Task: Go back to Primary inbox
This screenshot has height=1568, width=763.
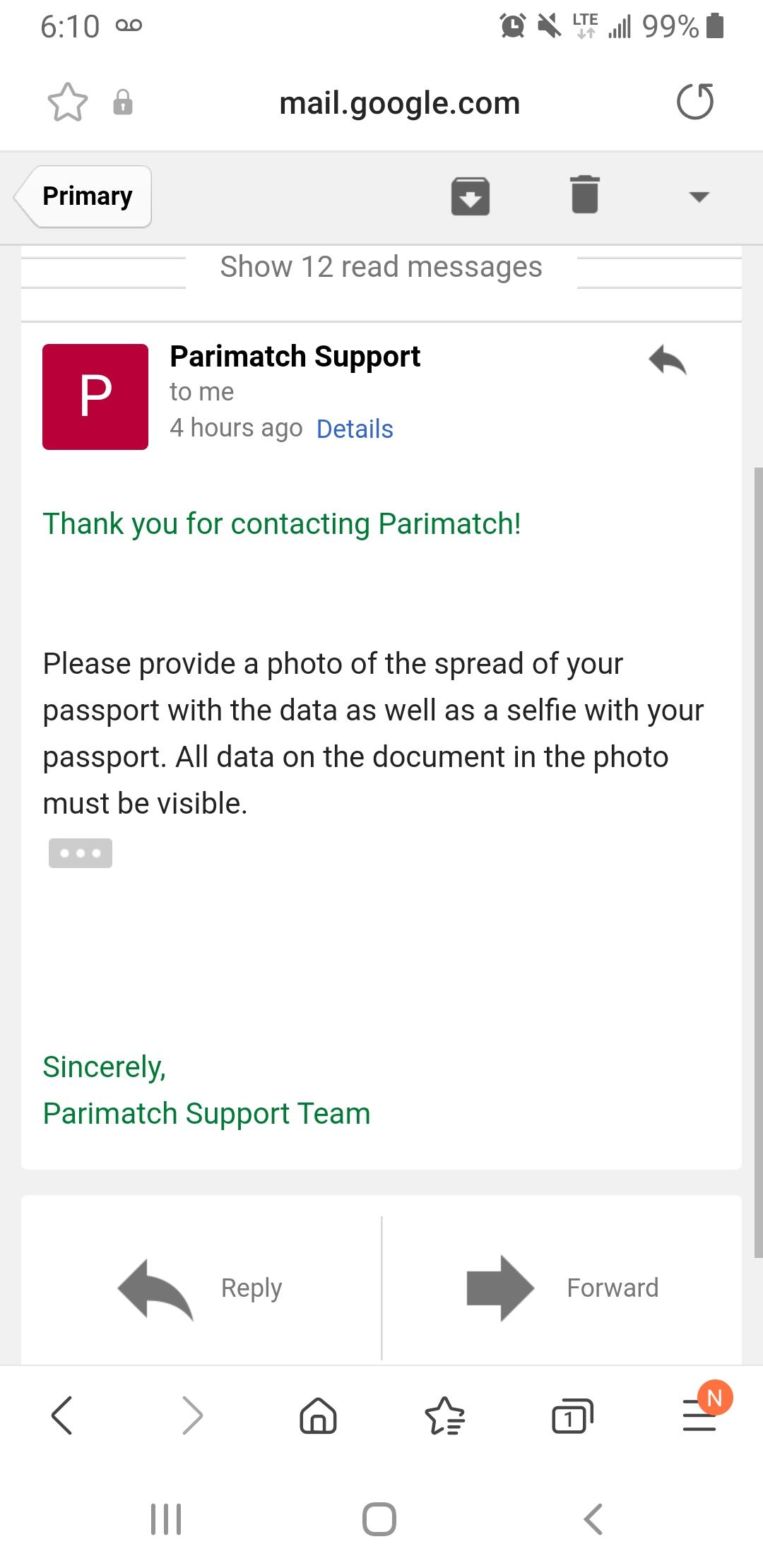Action: 85,196
